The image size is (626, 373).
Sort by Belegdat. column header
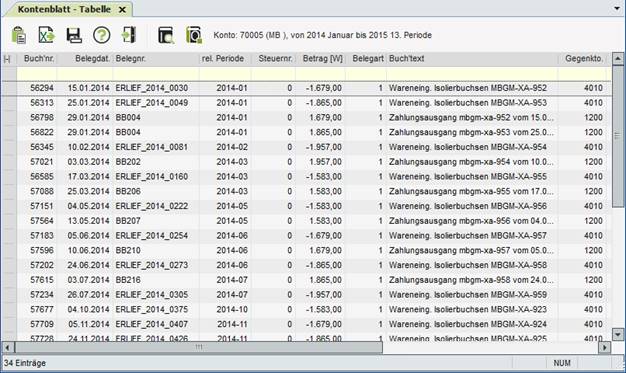tap(92, 59)
